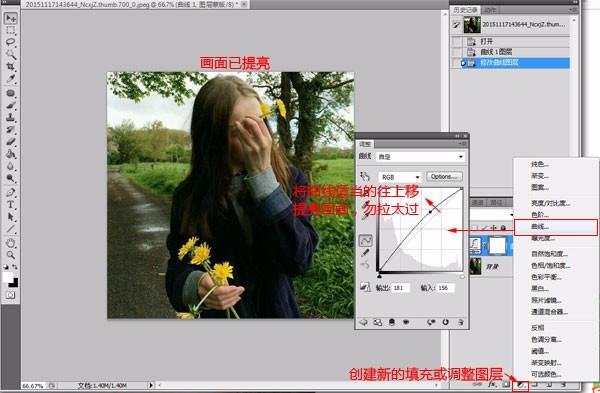Select the Clone Stamp tool
600x393 pixels.
11,117
